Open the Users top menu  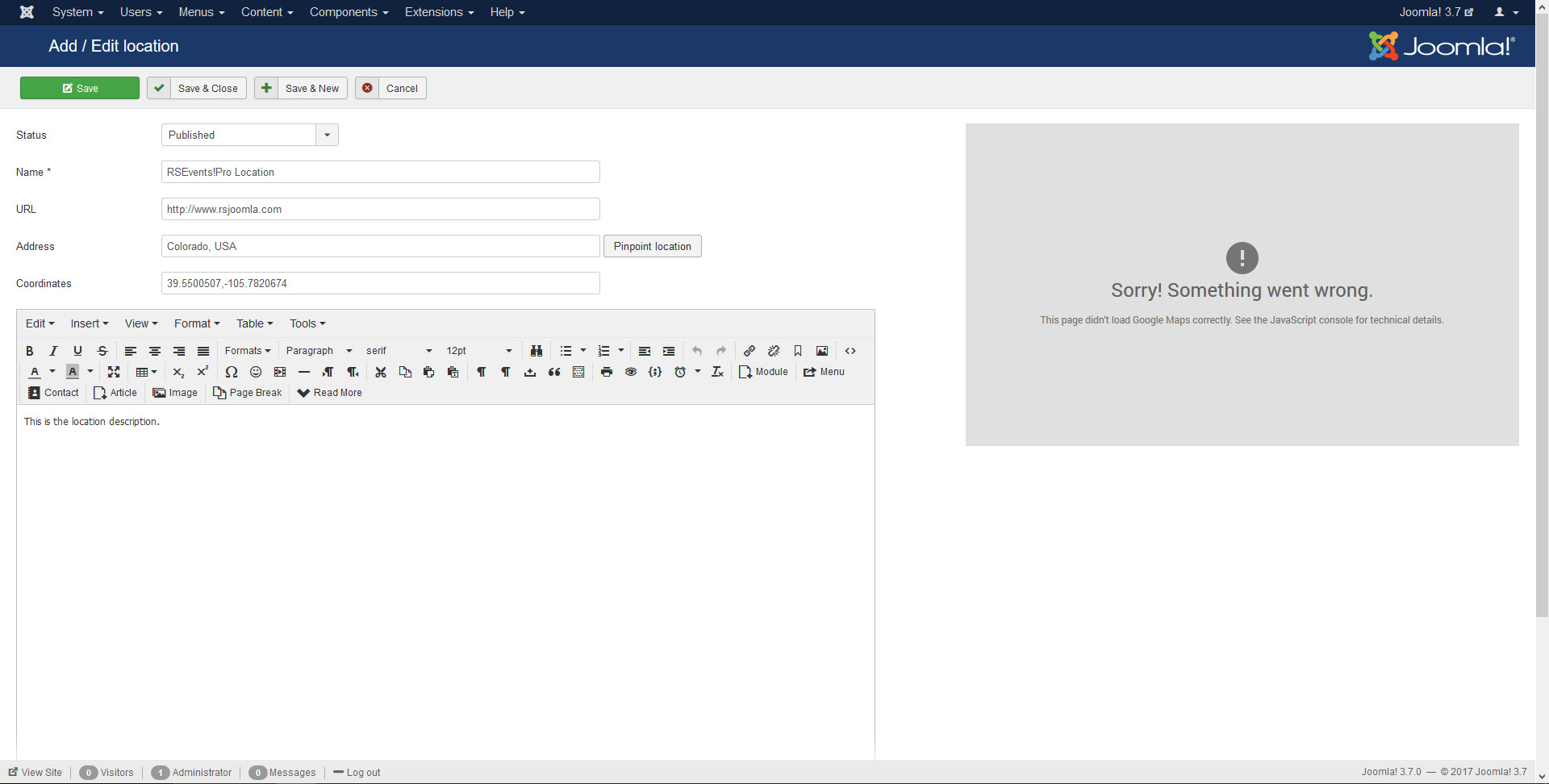[x=141, y=12]
